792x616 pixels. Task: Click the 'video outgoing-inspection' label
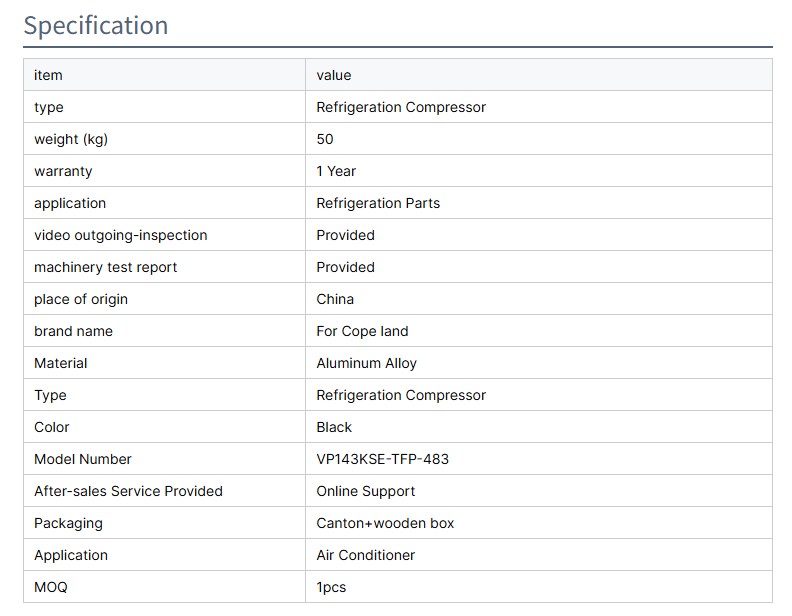point(121,235)
